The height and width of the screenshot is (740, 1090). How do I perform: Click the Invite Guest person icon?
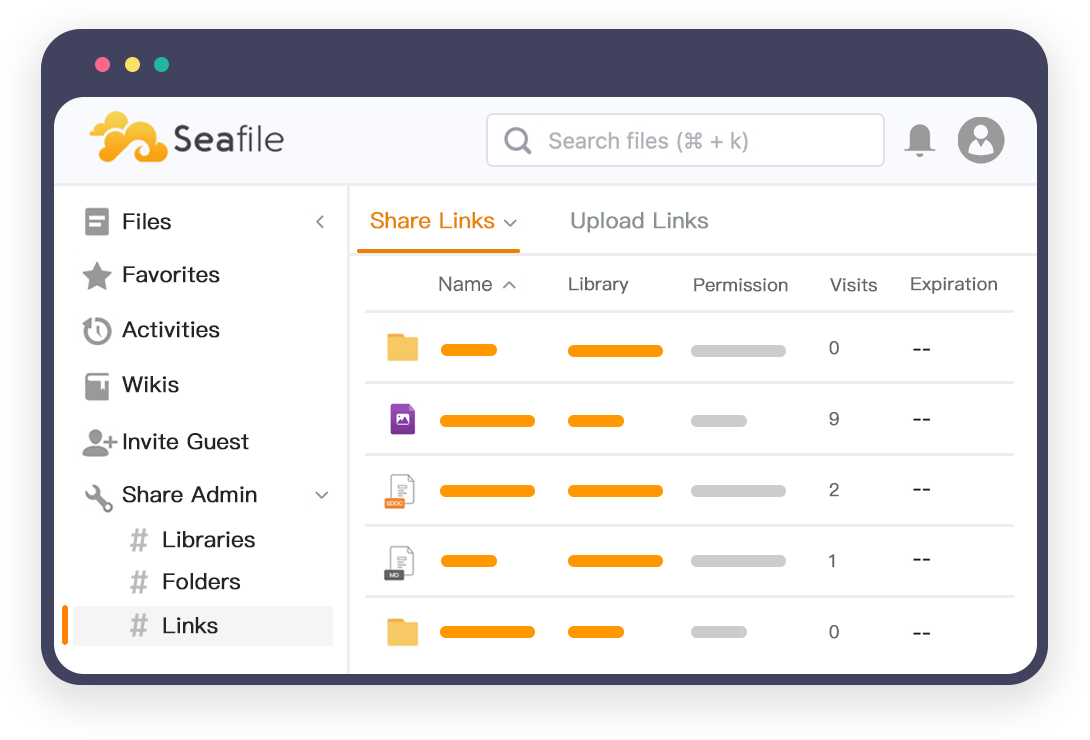pos(99,443)
